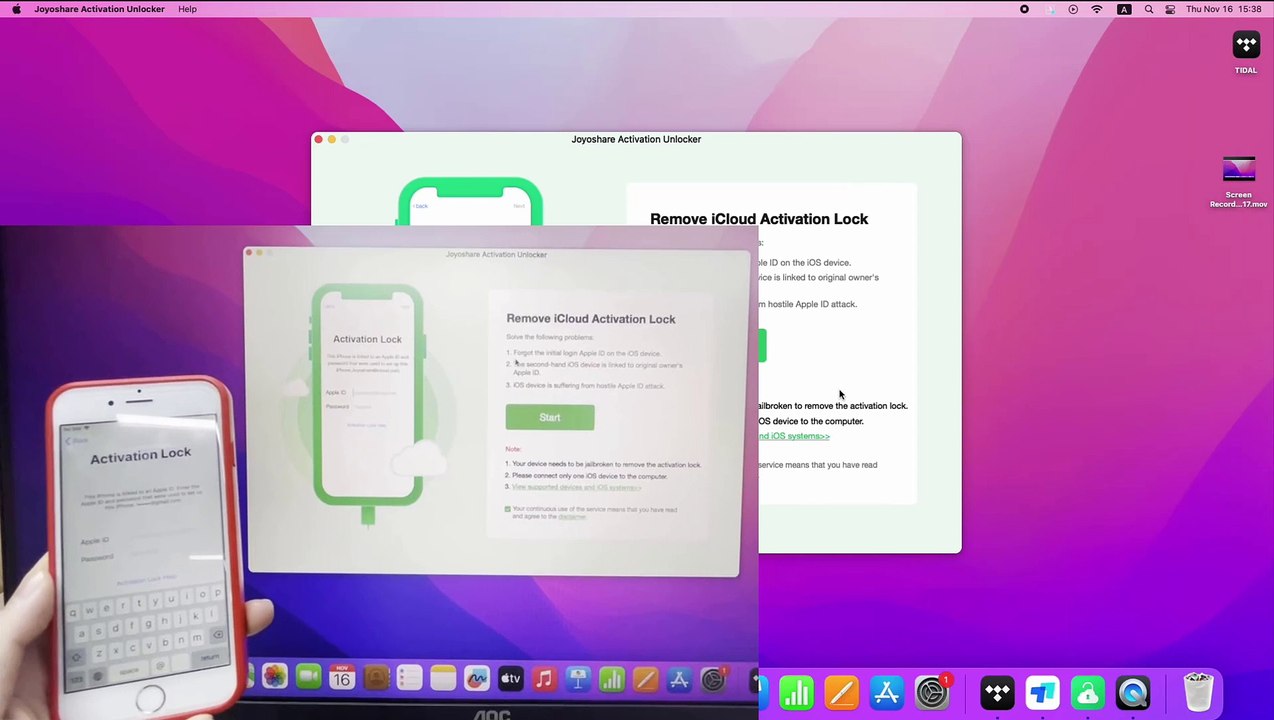Click the 'Remove iCloud Activation Lock' heading
1274x720 pixels.
[x=759, y=219]
